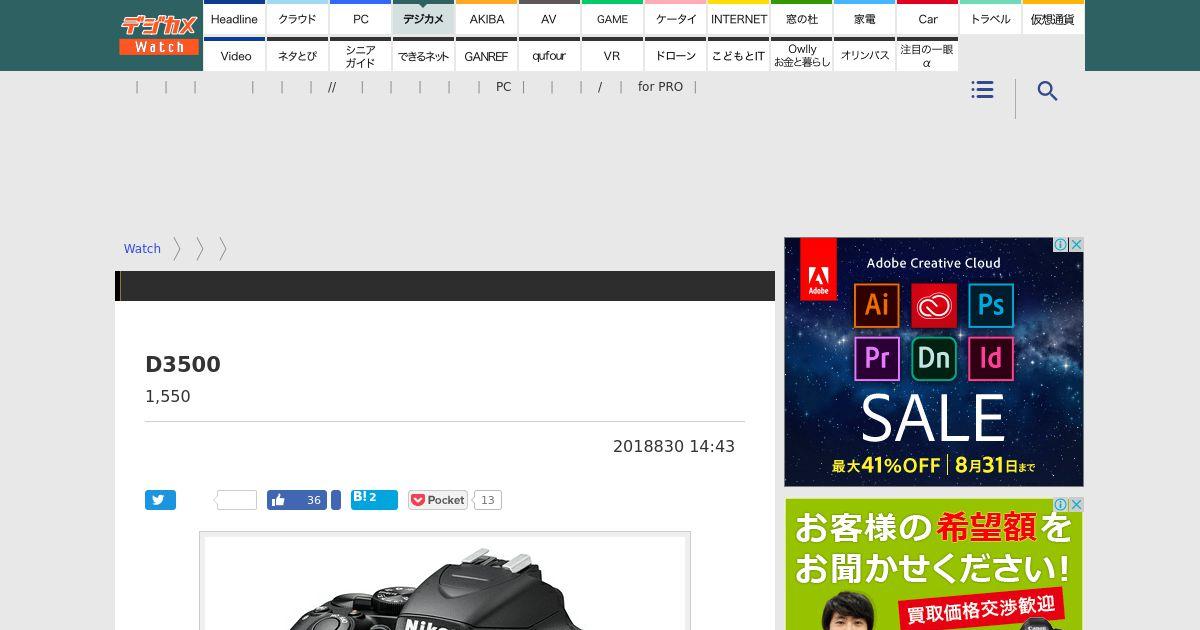Click the SALE text in Adobe ad

(x=933, y=419)
